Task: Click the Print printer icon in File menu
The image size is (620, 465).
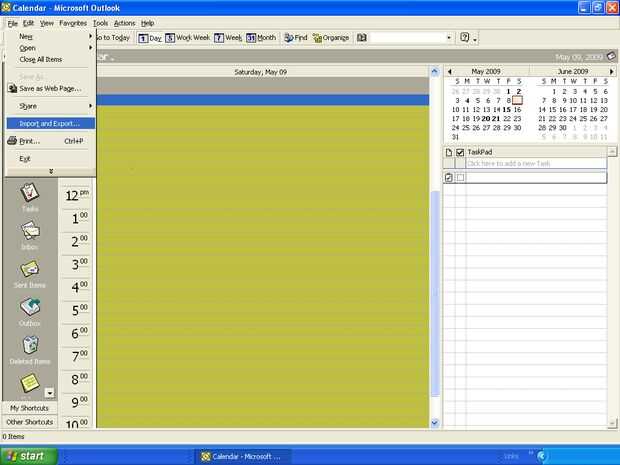Action: (x=12, y=141)
